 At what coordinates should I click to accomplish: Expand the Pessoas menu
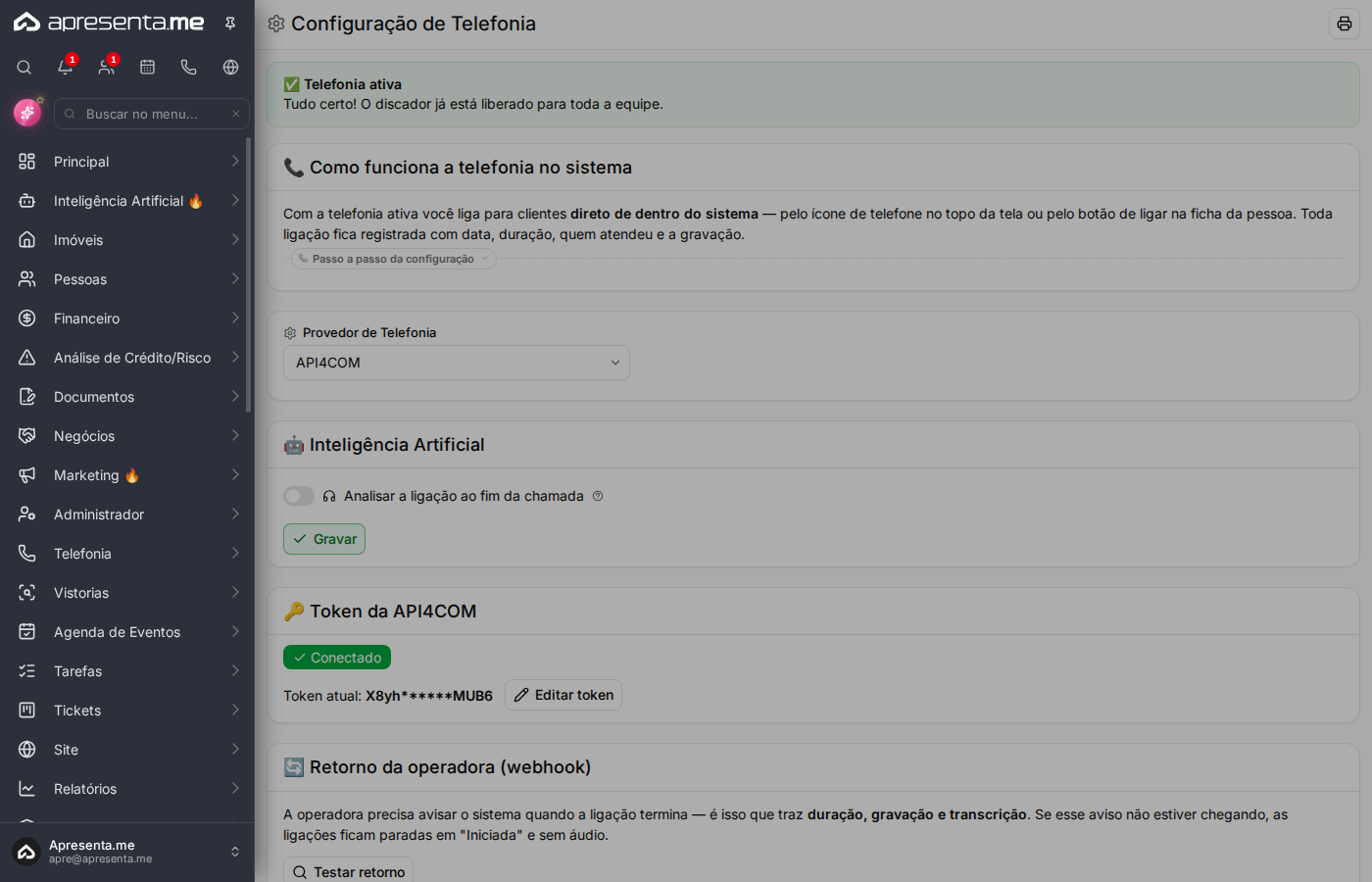(127, 279)
